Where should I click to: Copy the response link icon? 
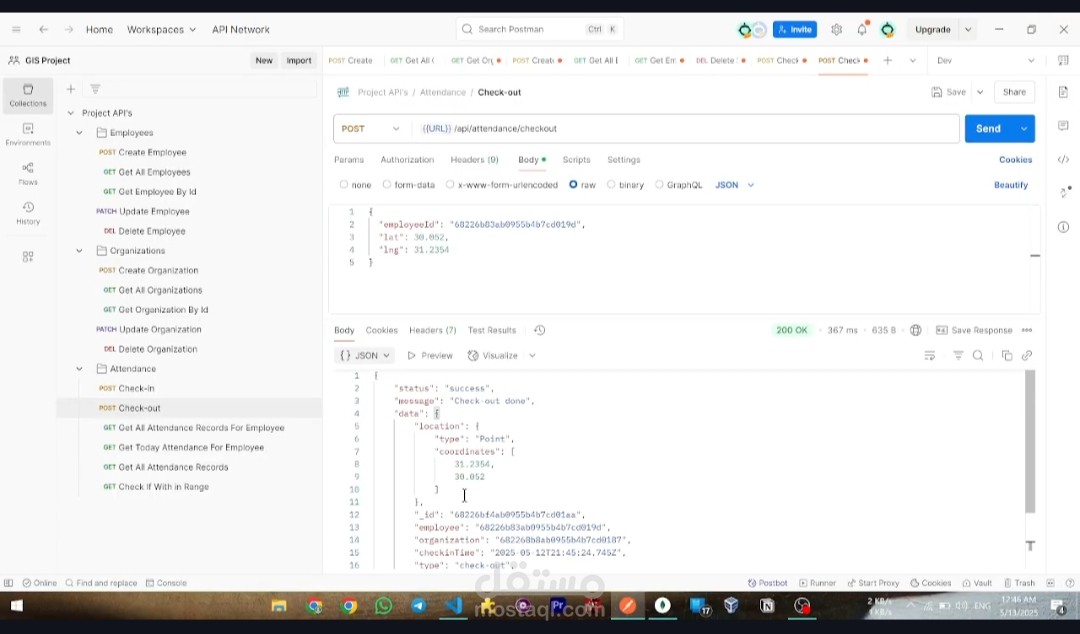[x=1026, y=356]
